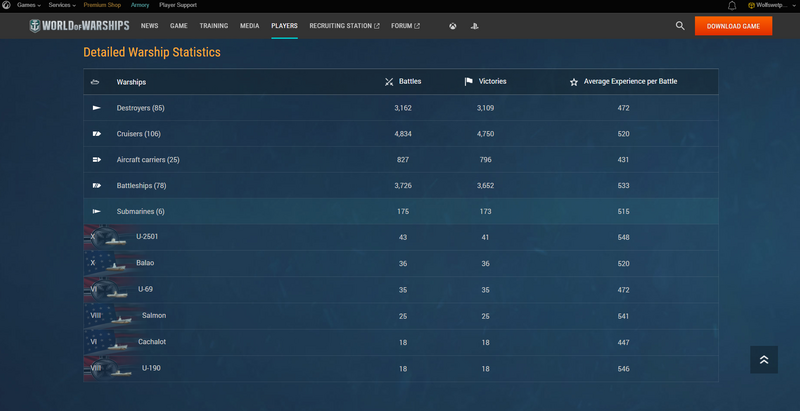Expand the Battleships (78) row

(x=141, y=185)
